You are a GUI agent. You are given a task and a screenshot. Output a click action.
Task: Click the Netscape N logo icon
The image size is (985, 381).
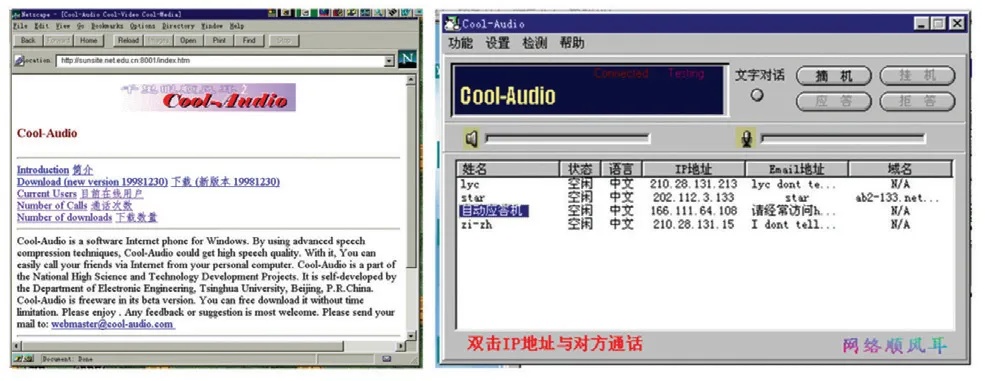407,60
